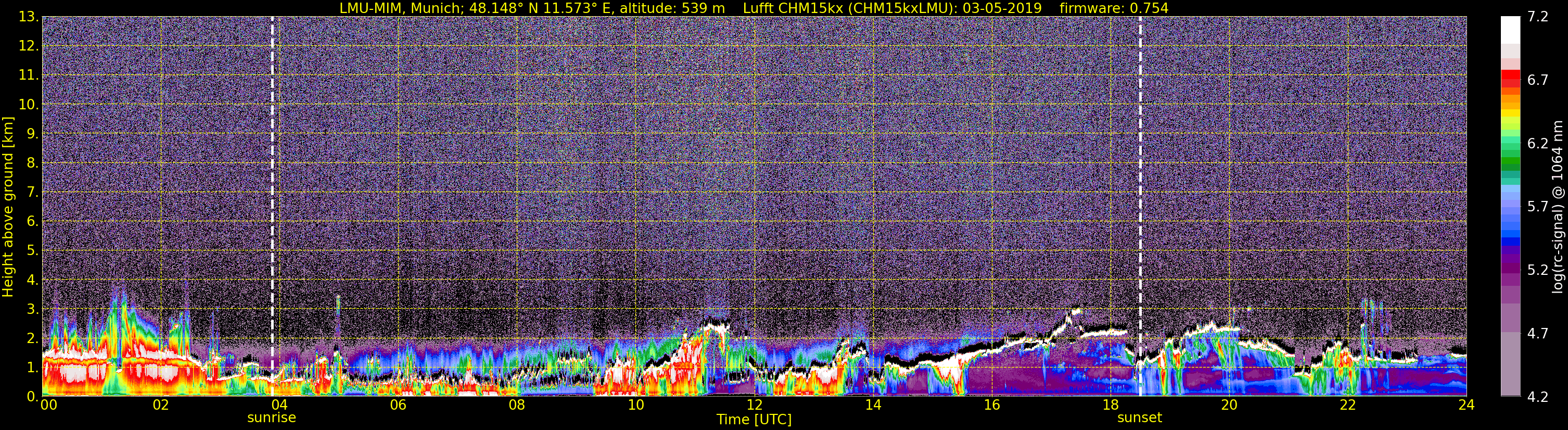
Task: Click the x-axis tick label '16'
Action: point(991,405)
